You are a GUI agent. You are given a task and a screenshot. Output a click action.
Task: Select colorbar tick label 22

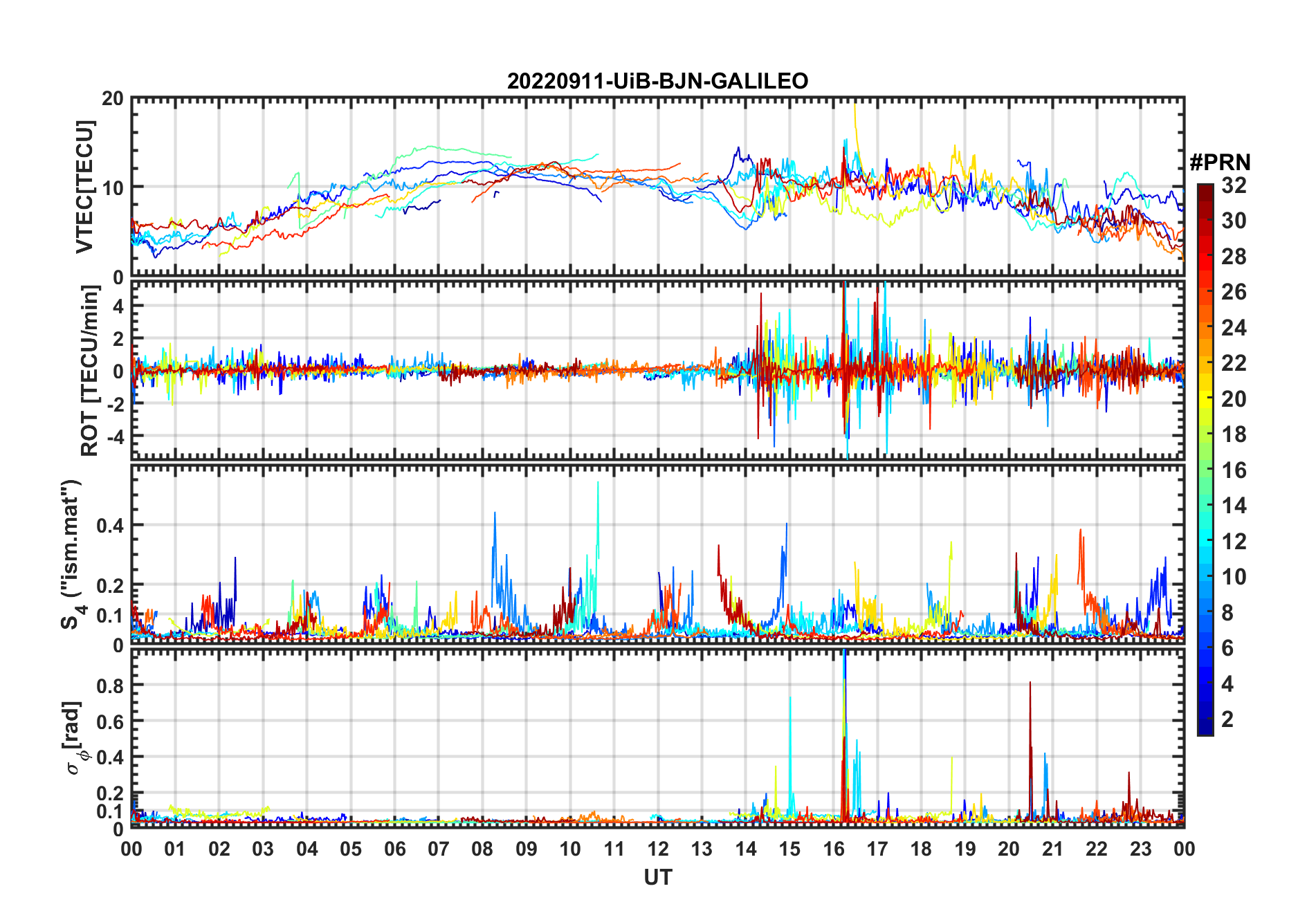click(1234, 363)
